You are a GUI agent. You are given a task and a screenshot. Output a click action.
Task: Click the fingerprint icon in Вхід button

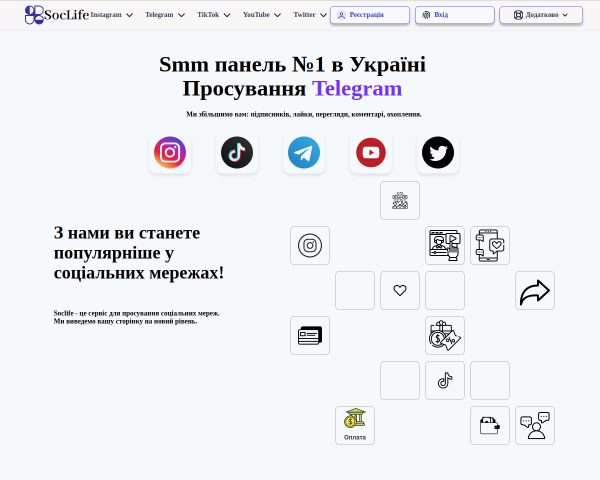(x=426, y=15)
